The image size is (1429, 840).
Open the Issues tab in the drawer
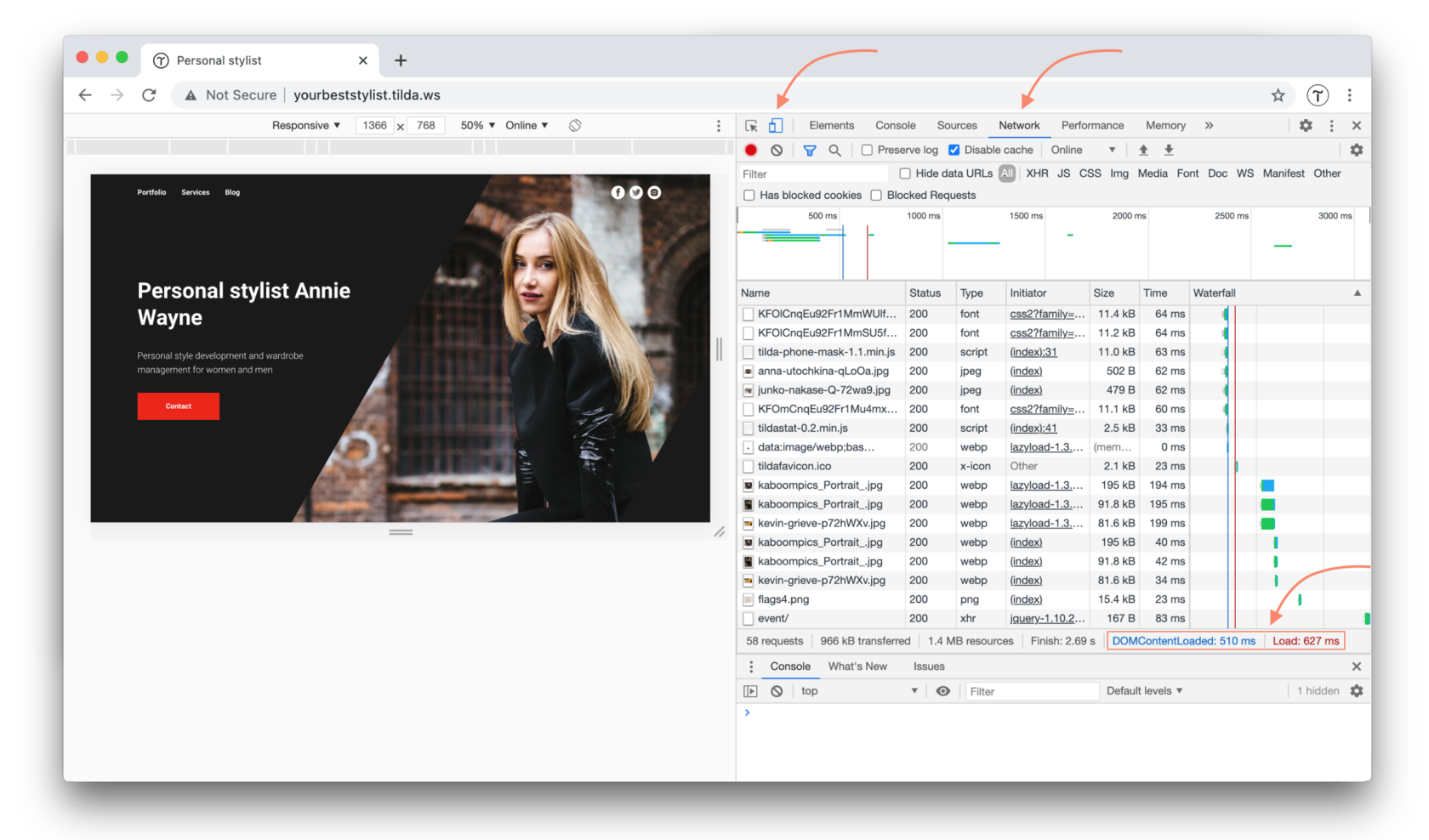click(928, 667)
